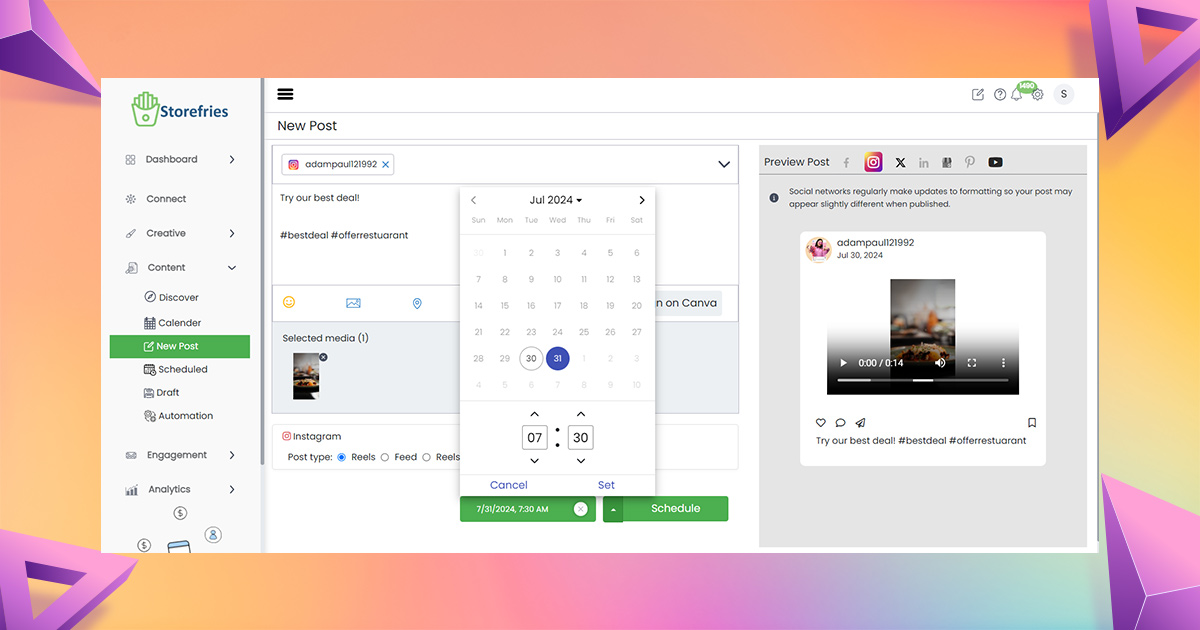Click the Storefries logo

(180, 109)
